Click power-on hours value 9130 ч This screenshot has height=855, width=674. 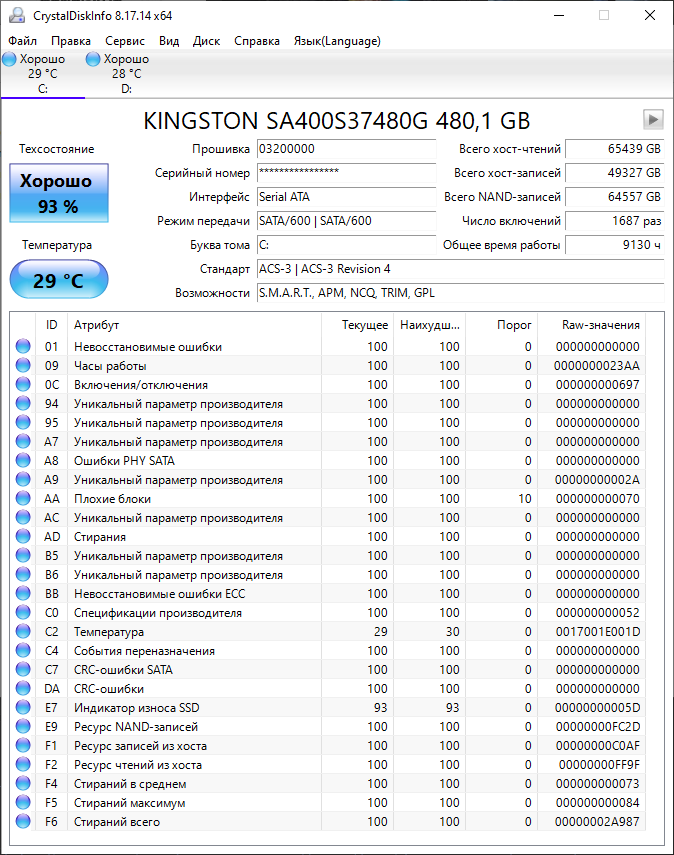coord(615,245)
